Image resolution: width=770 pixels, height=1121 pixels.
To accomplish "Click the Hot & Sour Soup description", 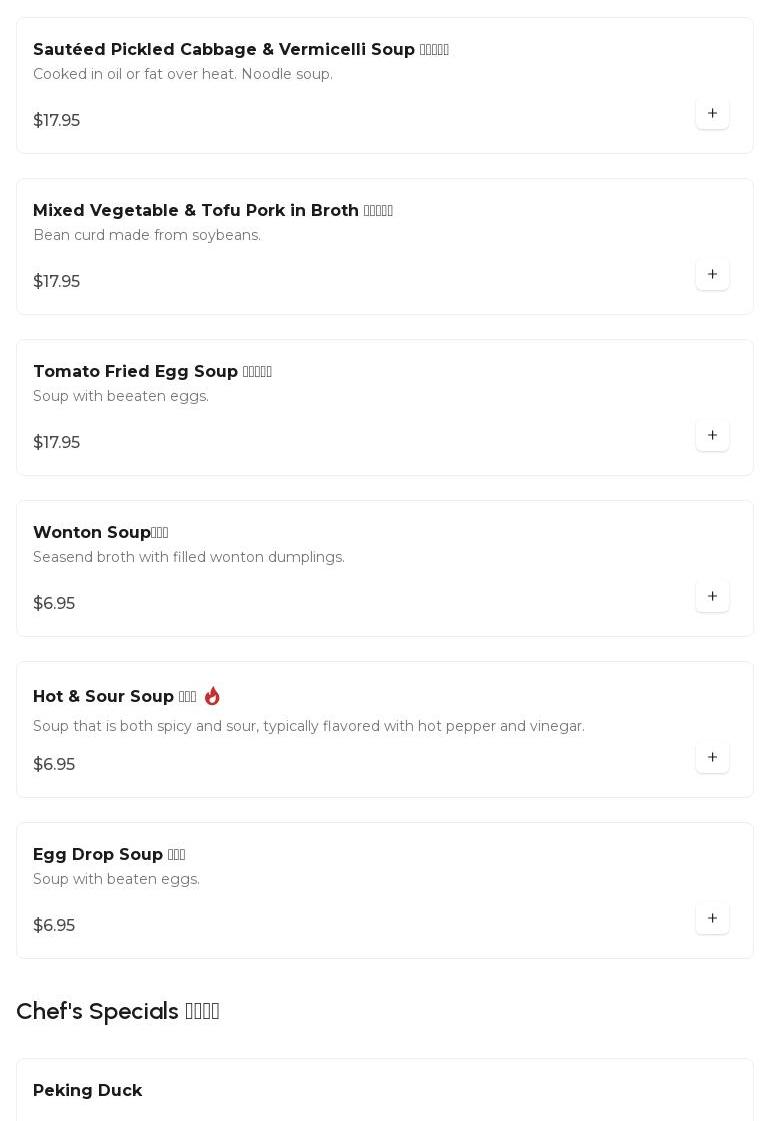I will [x=308, y=726].
